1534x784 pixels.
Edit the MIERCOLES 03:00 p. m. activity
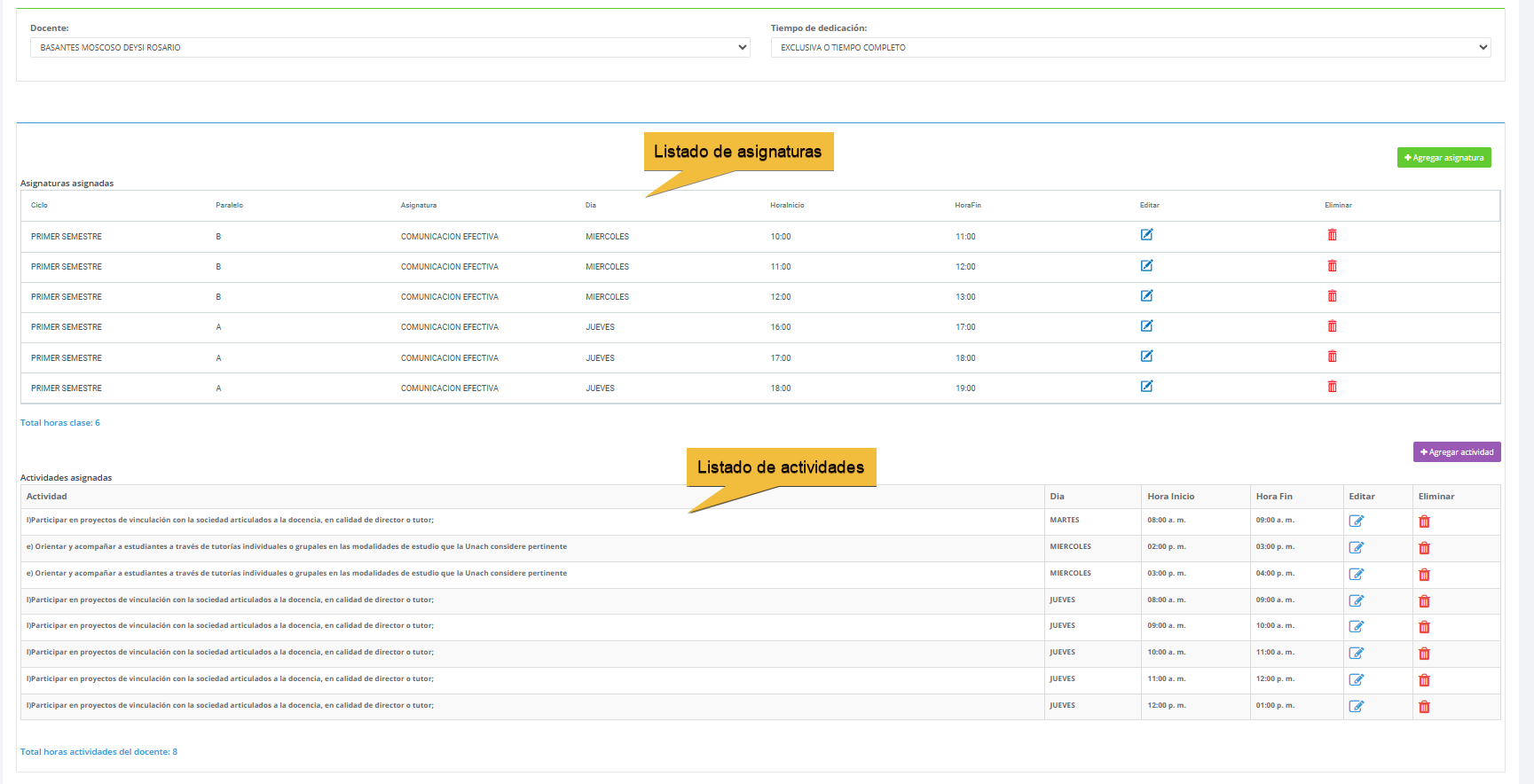click(x=1356, y=575)
